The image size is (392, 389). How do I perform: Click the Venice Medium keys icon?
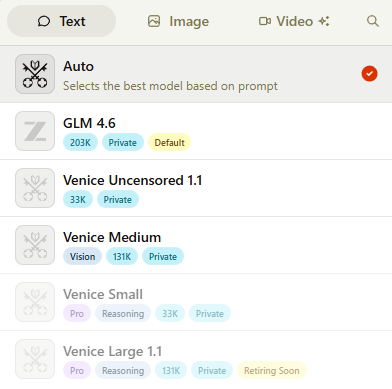pyautogui.click(x=35, y=245)
